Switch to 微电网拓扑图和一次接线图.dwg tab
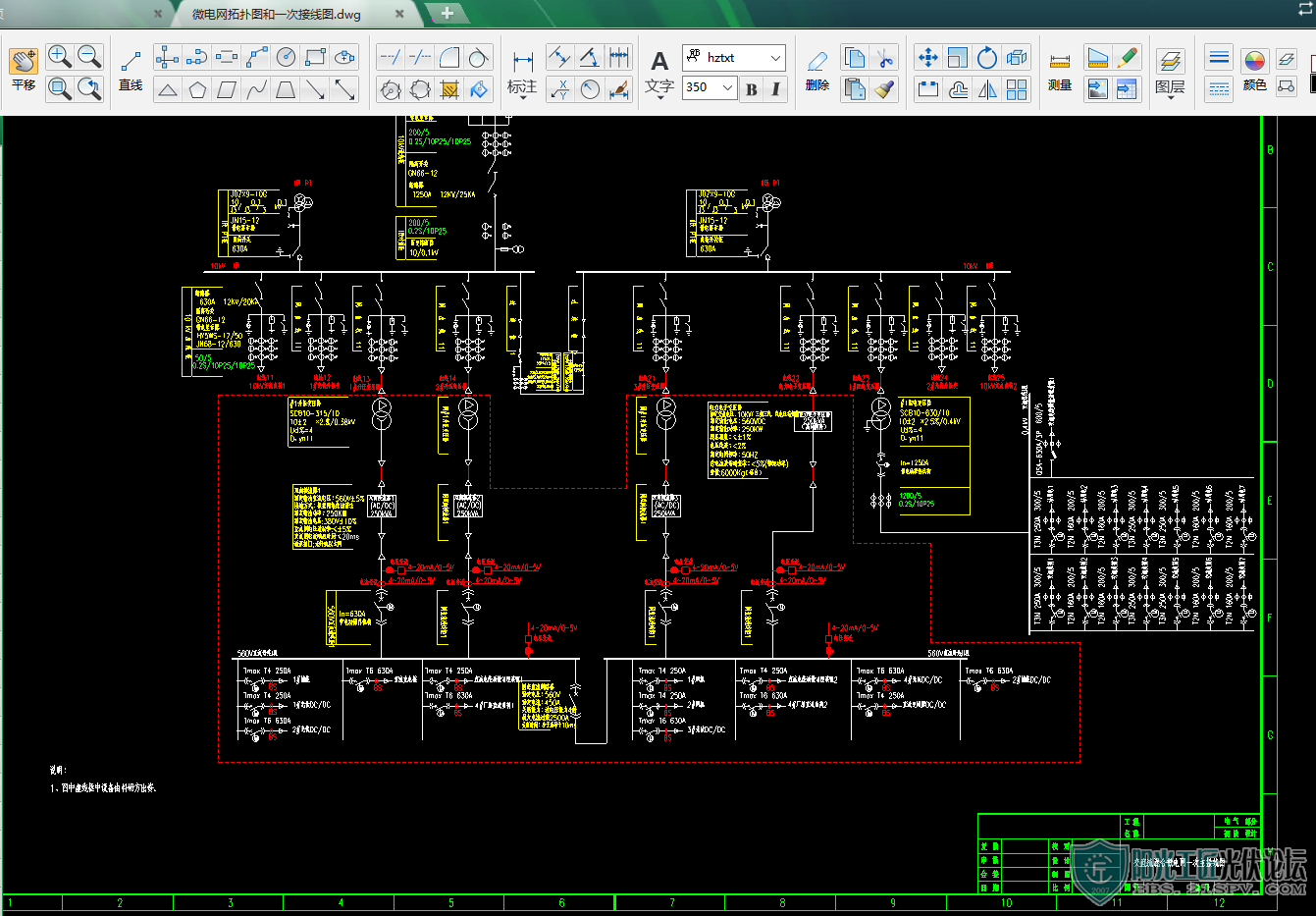Screen dimensions: 1316x916 278,14
